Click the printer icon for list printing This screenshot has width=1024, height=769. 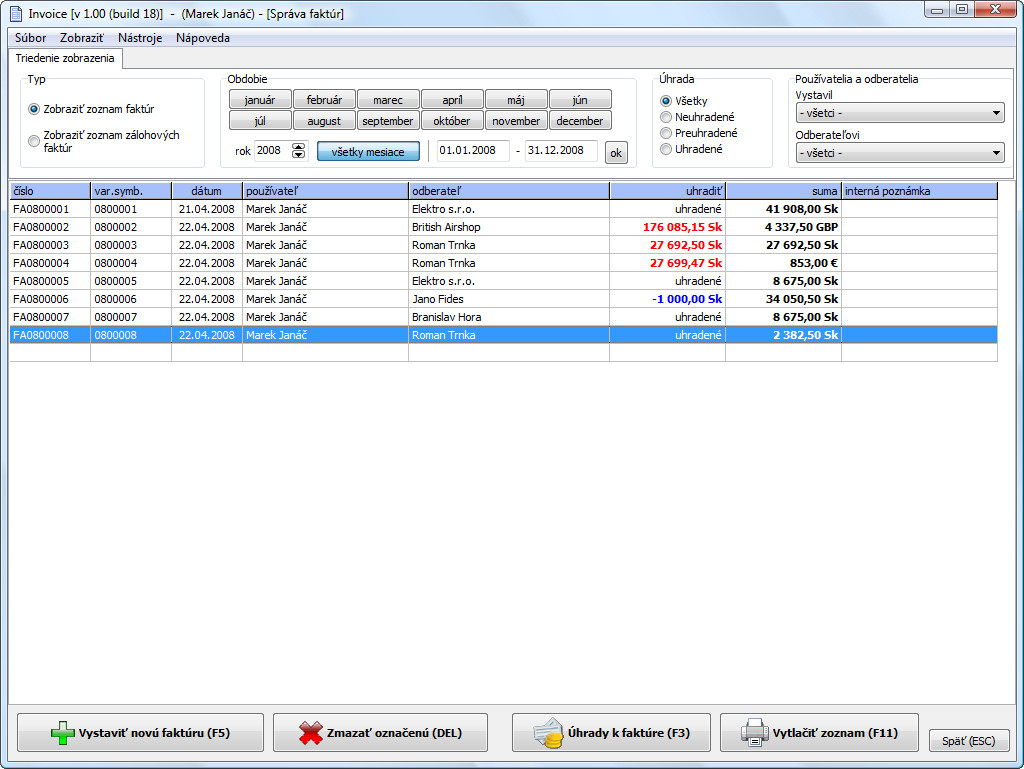tap(754, 733)
